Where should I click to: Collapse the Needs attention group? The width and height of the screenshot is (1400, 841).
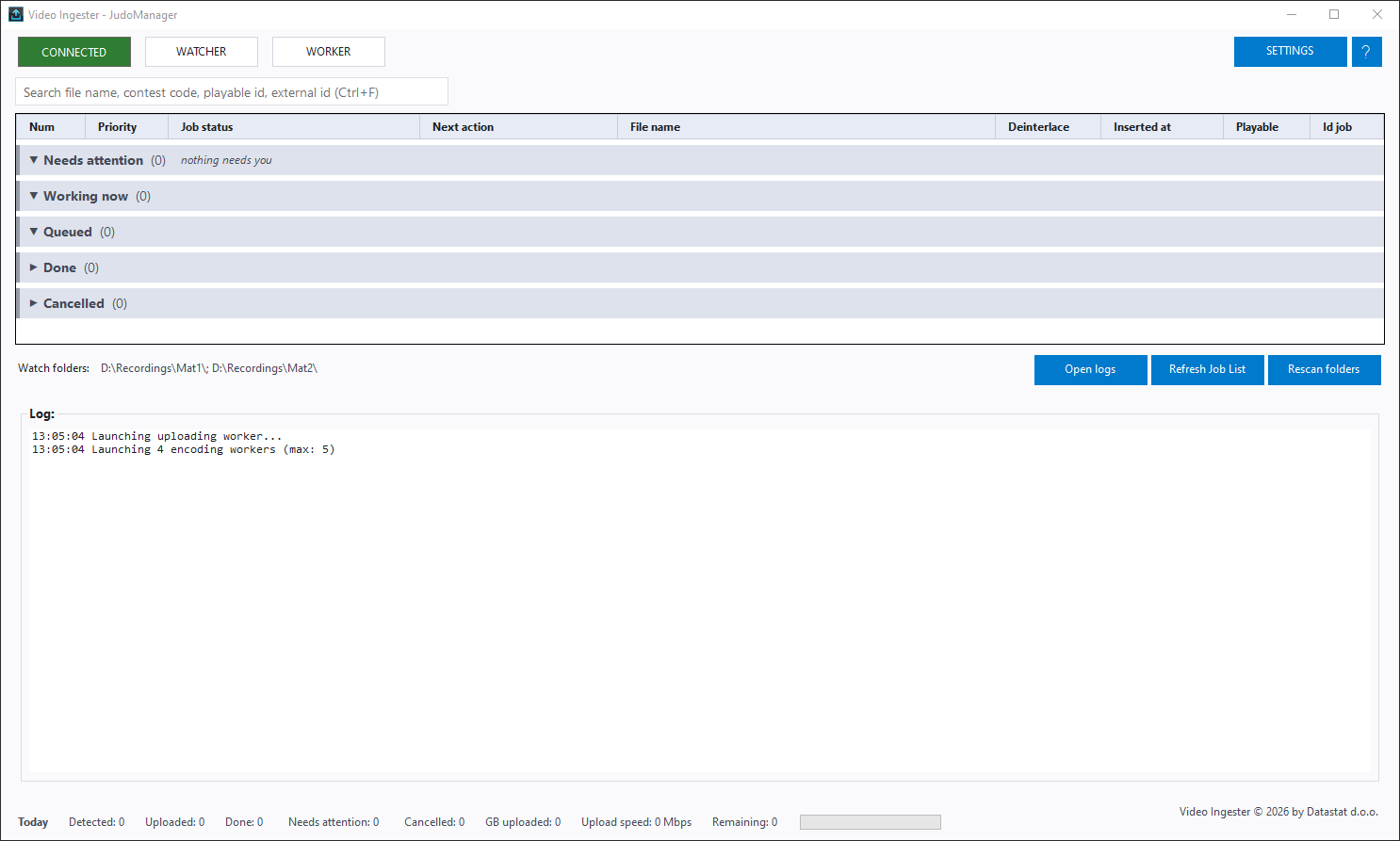[34, 160]
